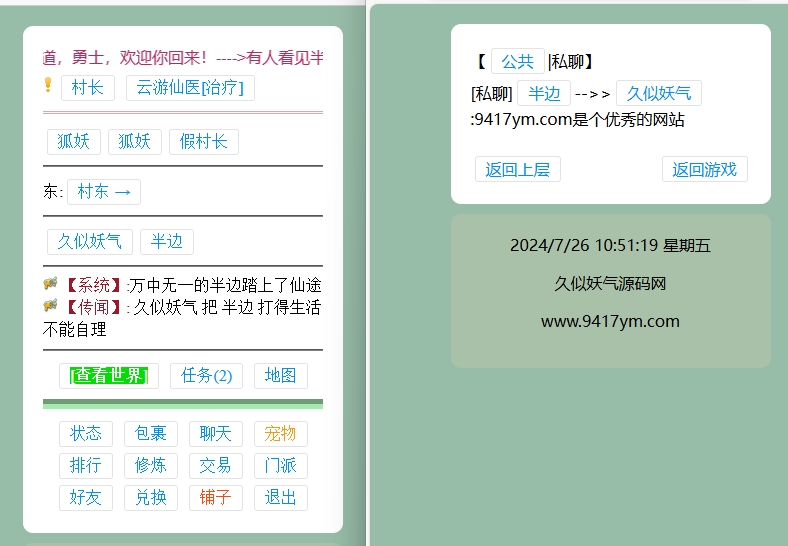This screenshot has height=546, width=788.
Task: Attack the first 狐妖 monster
Action: [74, 142]
